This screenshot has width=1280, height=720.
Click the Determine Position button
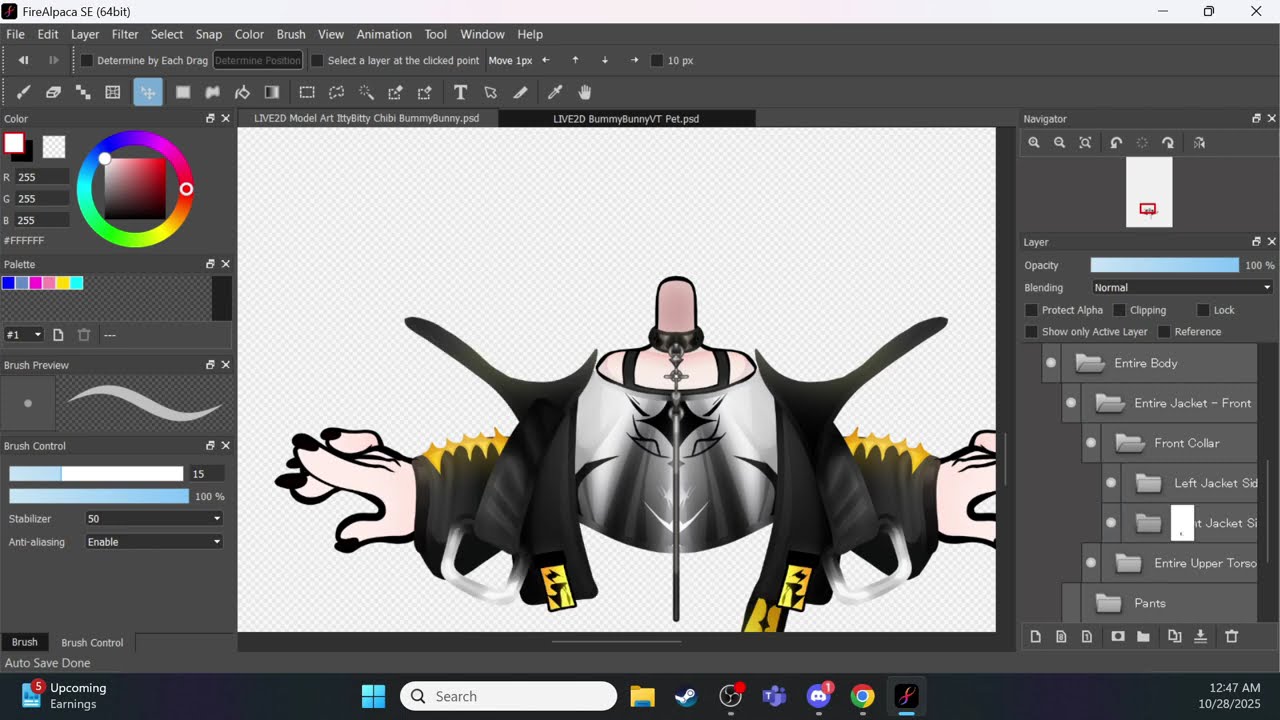[x=257, y=60]
